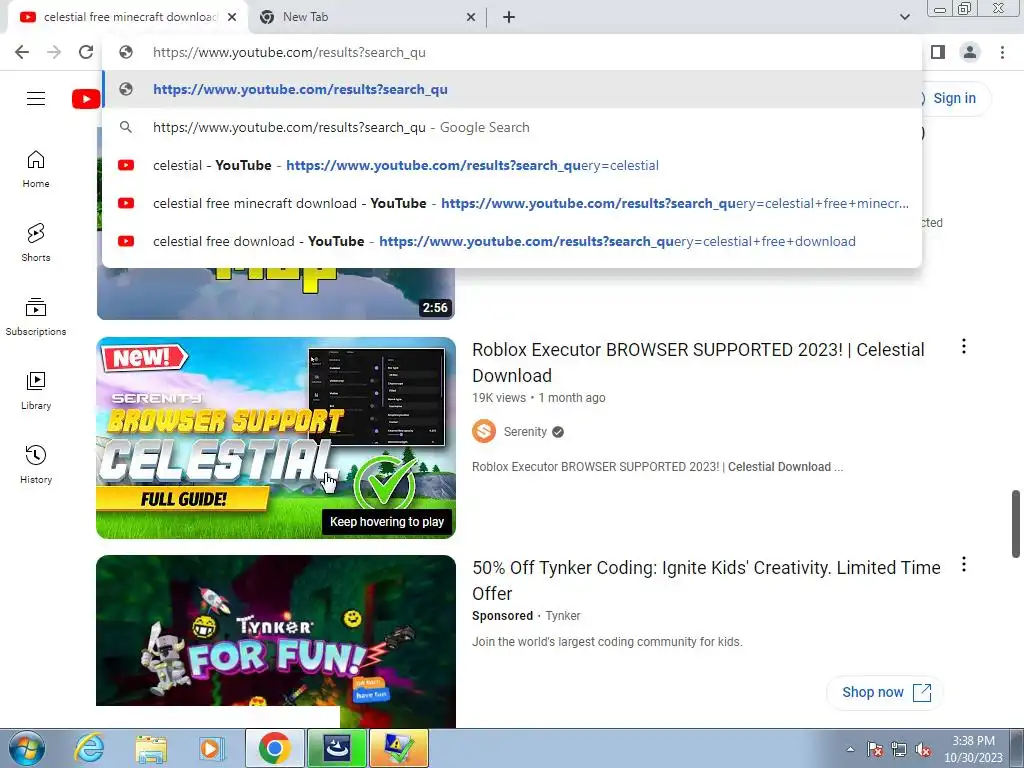Click Chrome icon in the taskbar

(274, 748)
